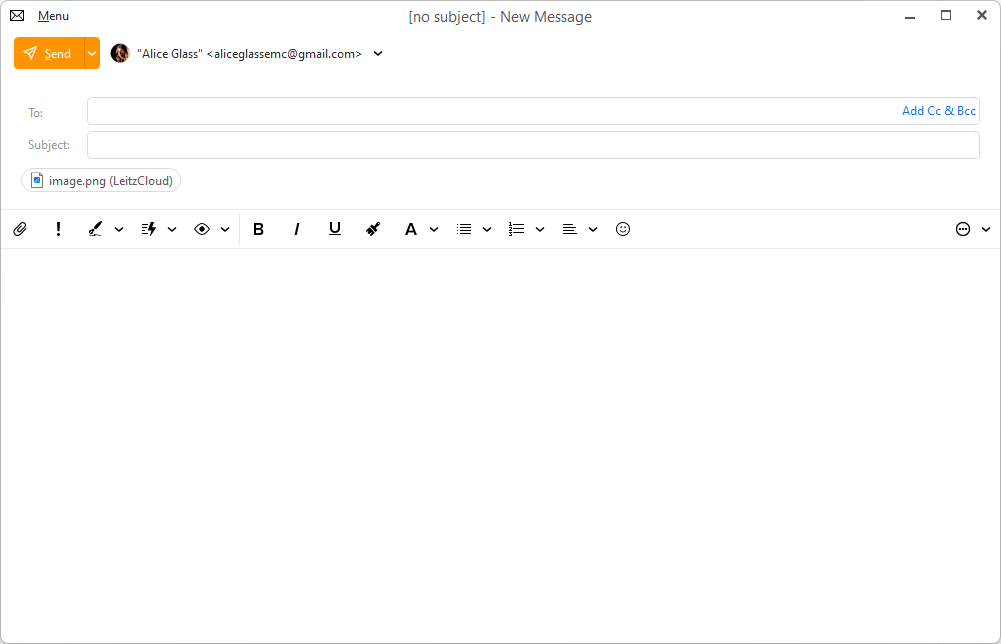The image size is (1001, 644).
Task: Click the Add Cc & Bcc link
Action: 938,111
